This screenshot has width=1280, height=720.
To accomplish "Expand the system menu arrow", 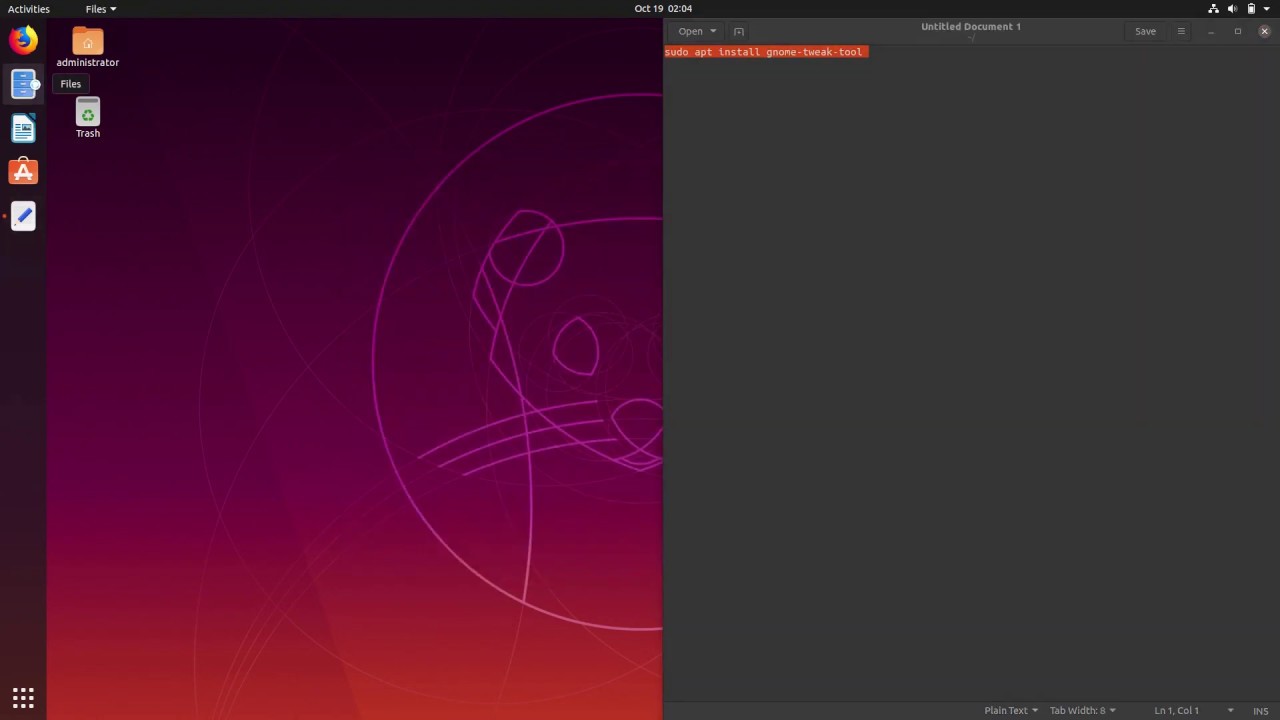I will [x=1266, y=9].
